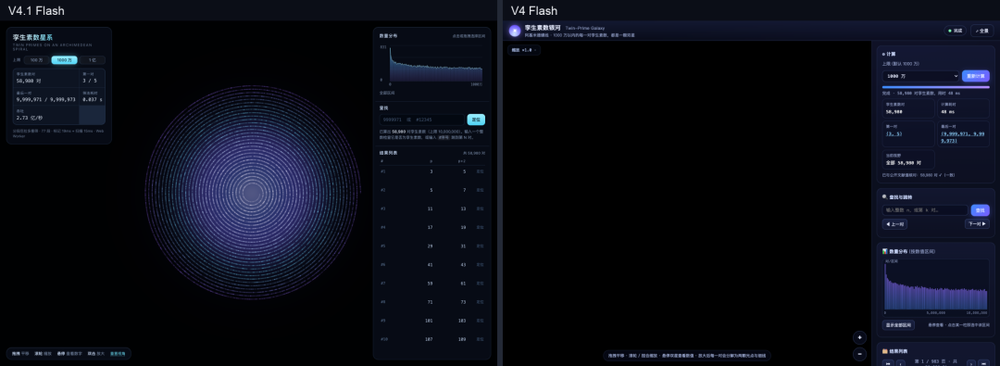Image resolution: width=1000 pixels, height=366 pixels.
Task: Select the 1000万 upper limit option
Action: (x=64, y=60)
